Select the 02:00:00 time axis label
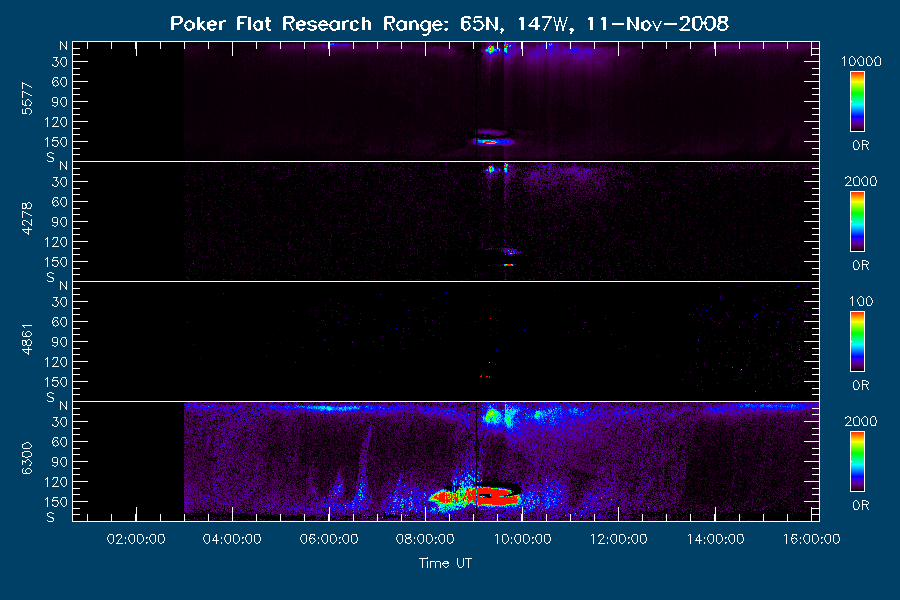This screenshot has height=600, width=900. (x=136, y=539)
